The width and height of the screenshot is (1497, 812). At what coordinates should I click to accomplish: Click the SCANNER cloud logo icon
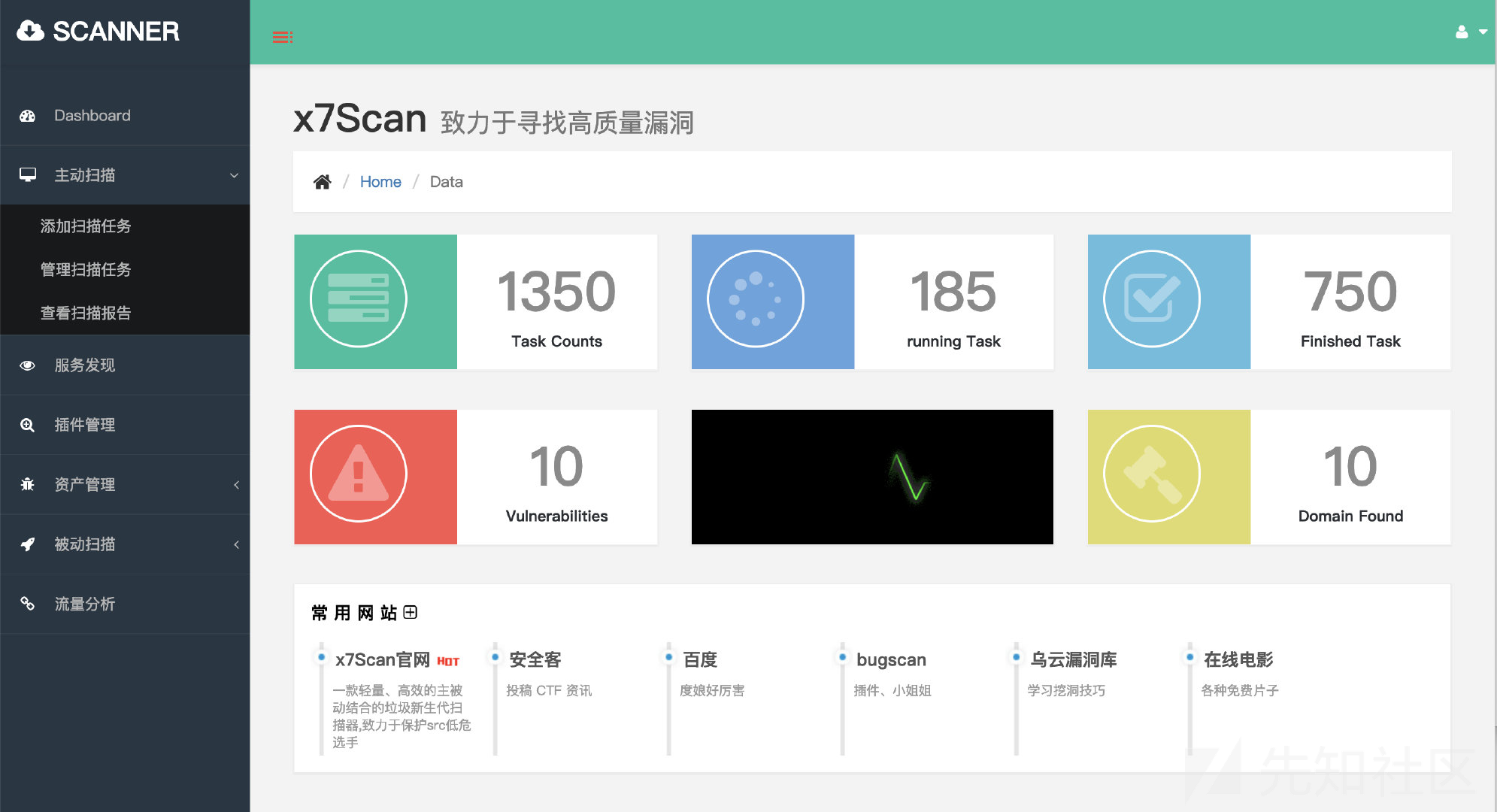(30, 31)
